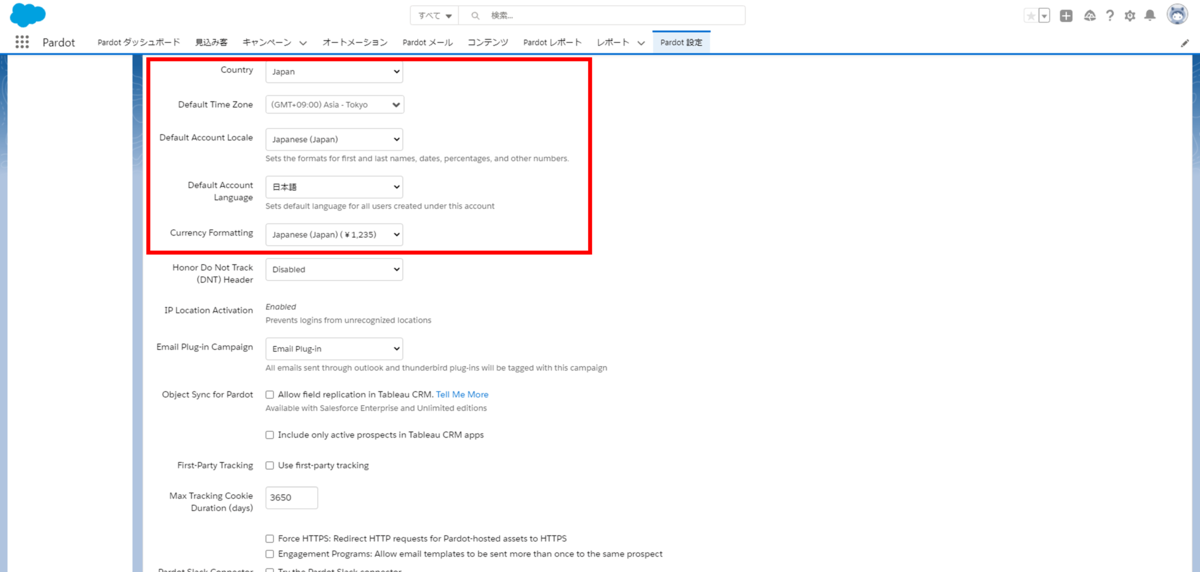Screen dimensions: 1200x572
Task: Enable Use first-party tracking checkbox
Action: 269,466
